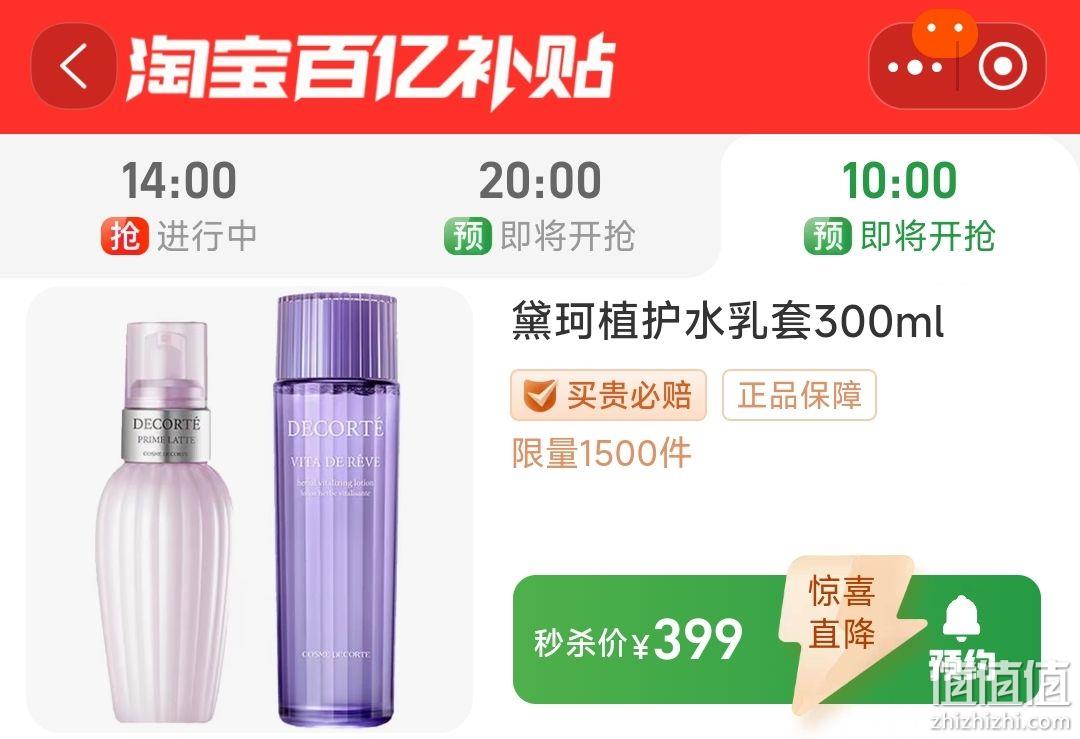Image resolution: width=1080 pixels, height=739 pixels.
Task: Switch to the 14:00 进行中 tab
Action: point(179,206)
